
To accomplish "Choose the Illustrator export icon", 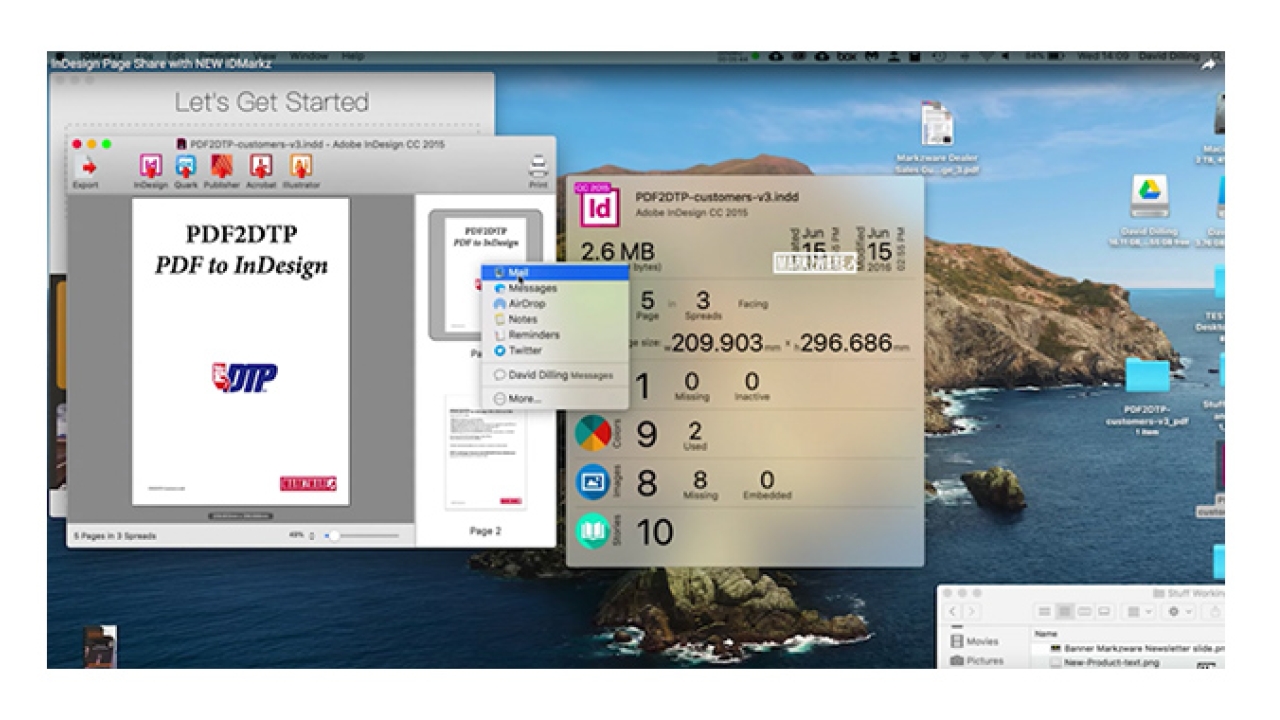I will [301, 166].
